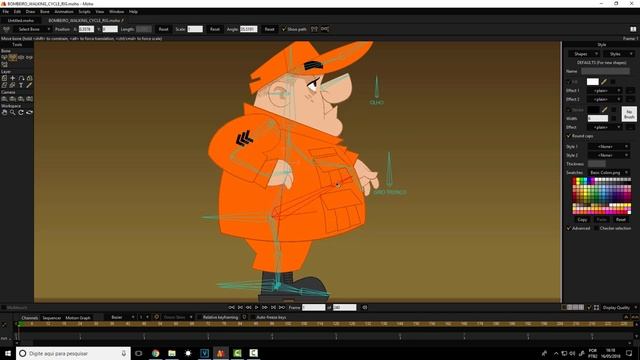The image size is (640, 360).
Task: Open the Scripts menu
Action: click(84, 12)
